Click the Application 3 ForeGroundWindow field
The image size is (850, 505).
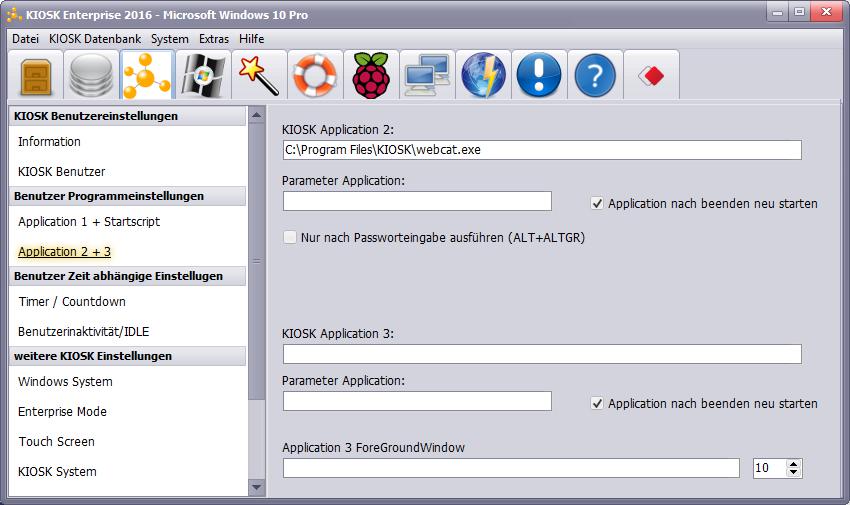(x=511, y=468)
